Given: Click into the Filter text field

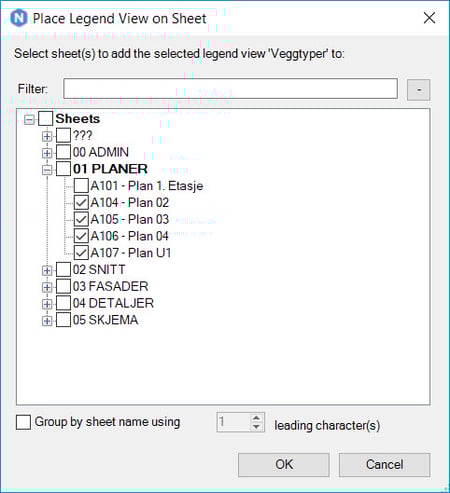Looking at the screenshot, I should pyautogui.click(x=230, y=89).
